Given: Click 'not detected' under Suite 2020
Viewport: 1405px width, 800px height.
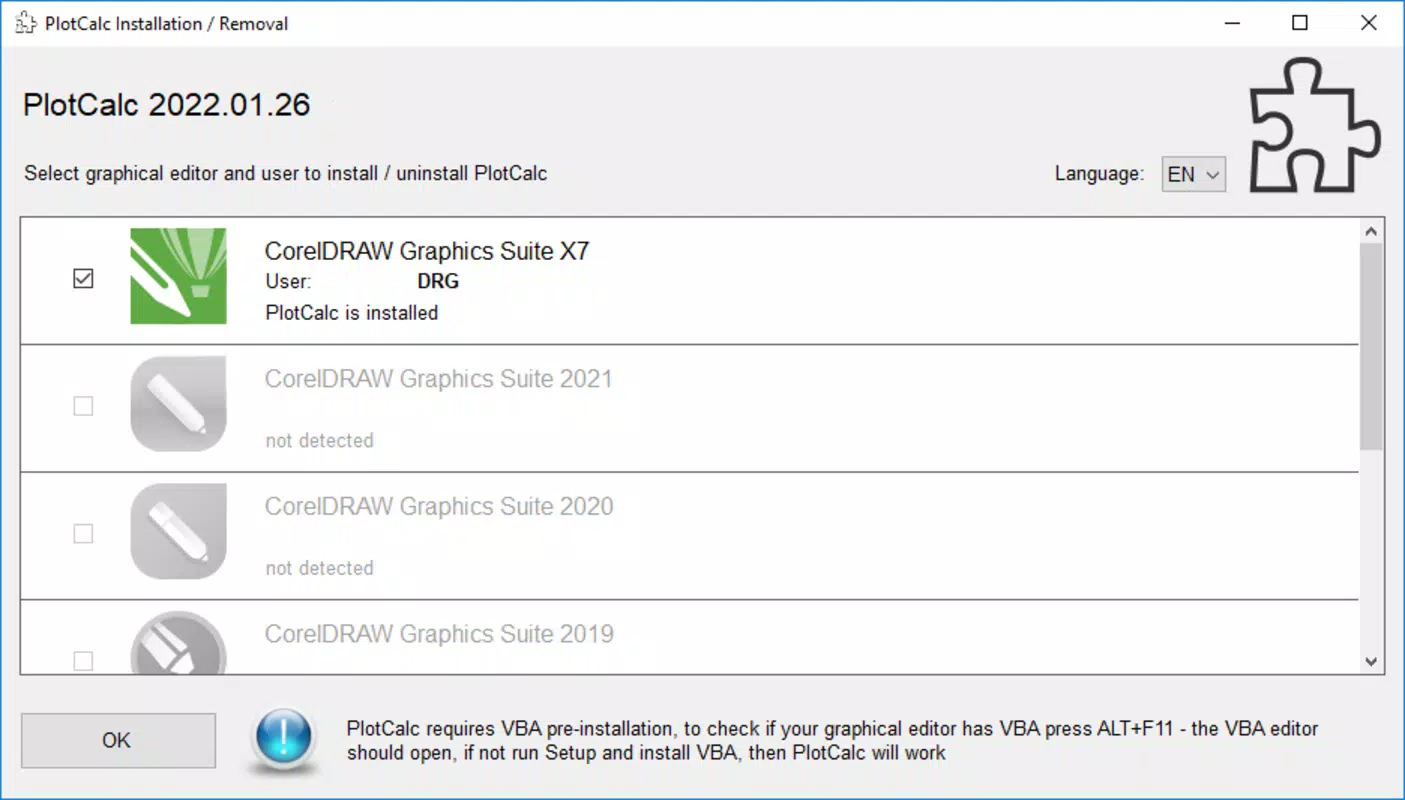Looking at the screenshot, I should click(x=320, y=568).
